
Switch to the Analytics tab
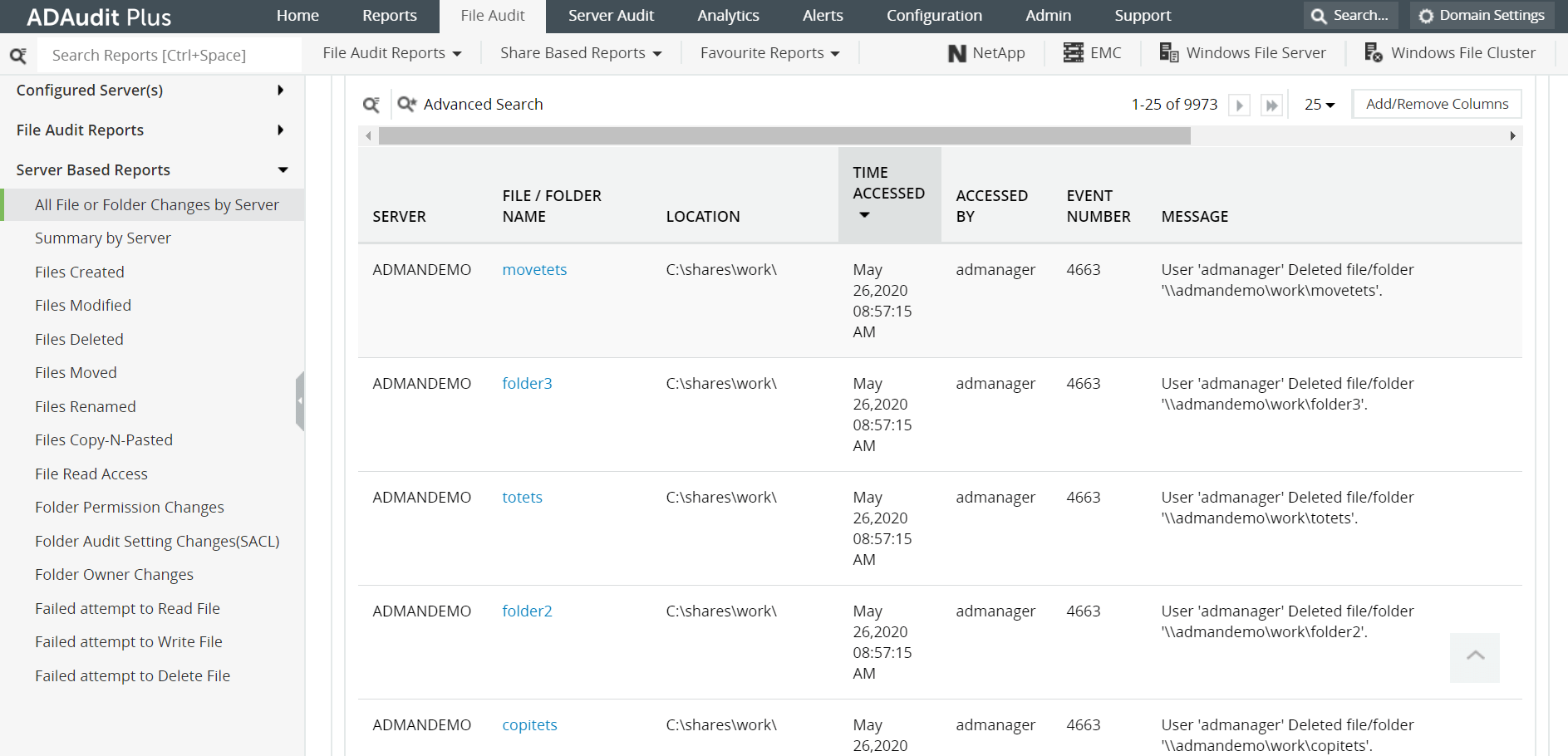[x=728, y=16]
